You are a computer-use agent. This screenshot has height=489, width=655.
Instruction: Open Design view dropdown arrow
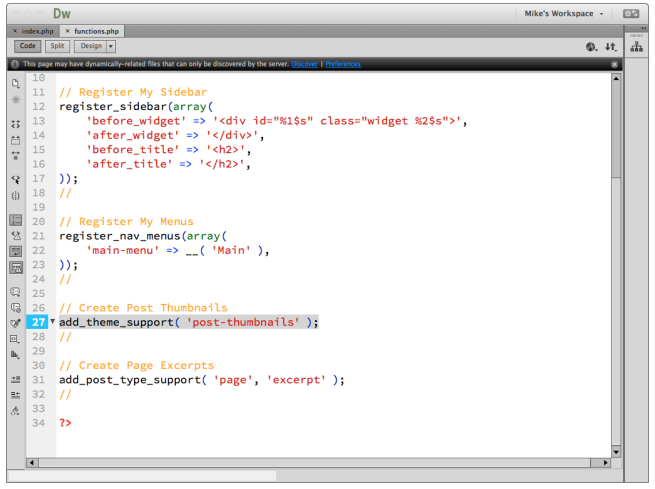(x=111, y=46)
